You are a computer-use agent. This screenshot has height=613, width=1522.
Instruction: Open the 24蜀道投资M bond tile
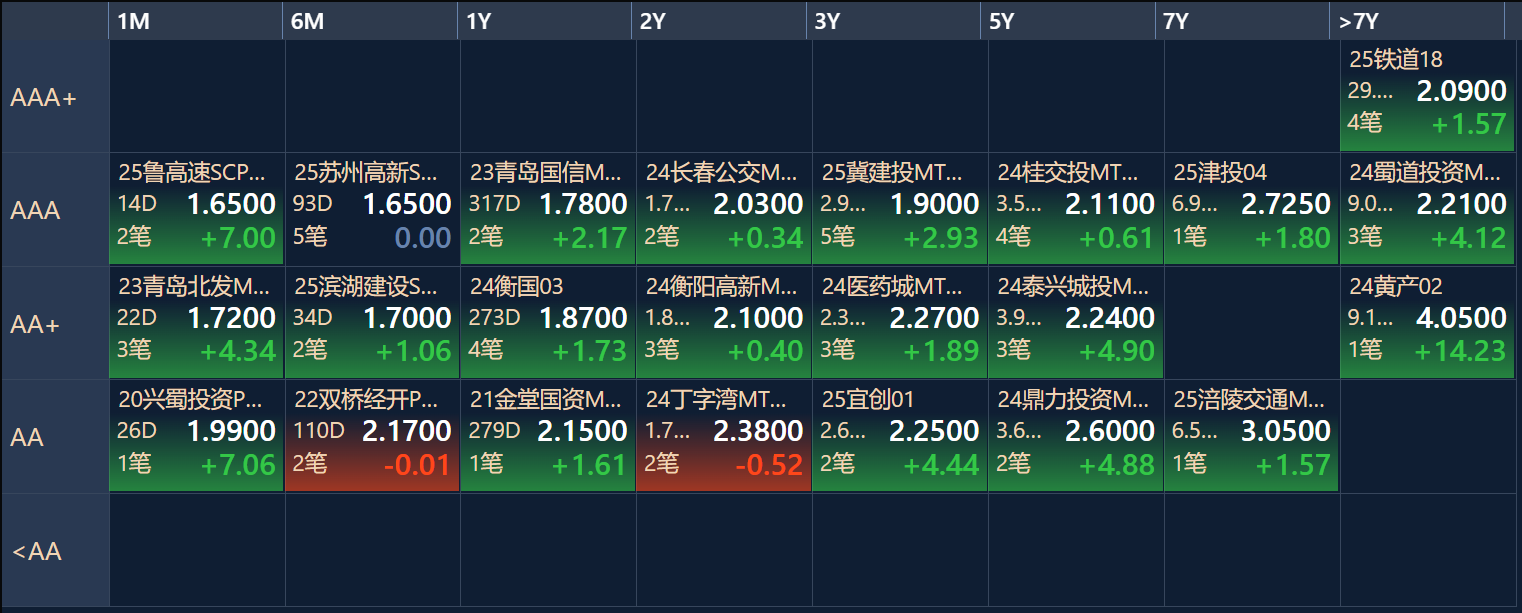click(1427, 209)
